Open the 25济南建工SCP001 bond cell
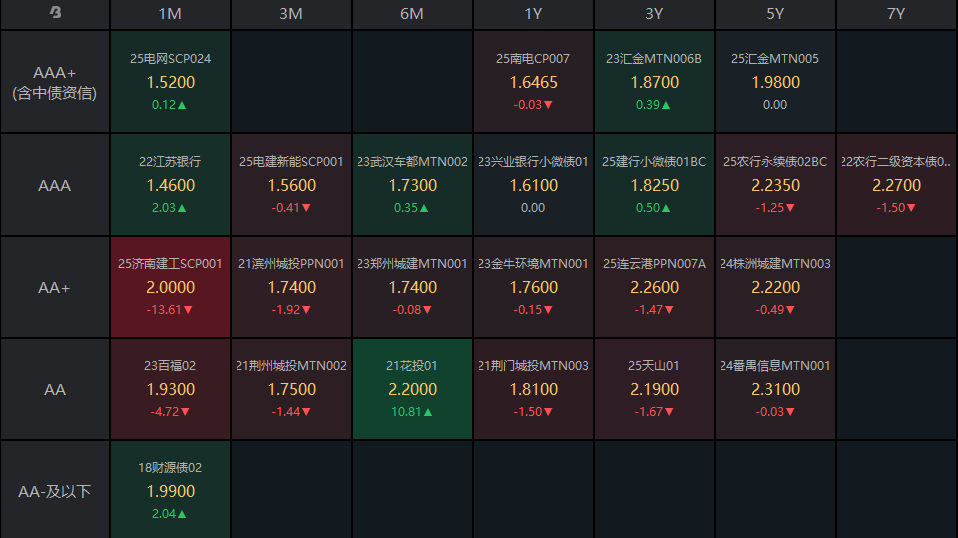 (170, 287)
